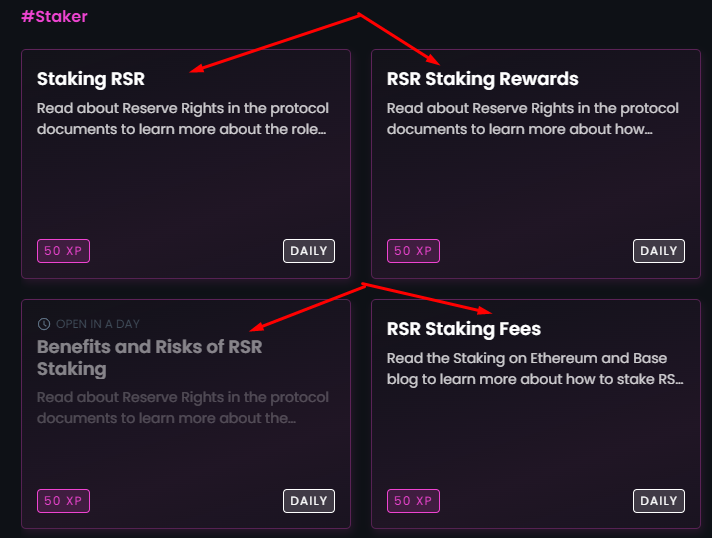
Task: Click the RSR Staking Rewards title
Action: 482,79
